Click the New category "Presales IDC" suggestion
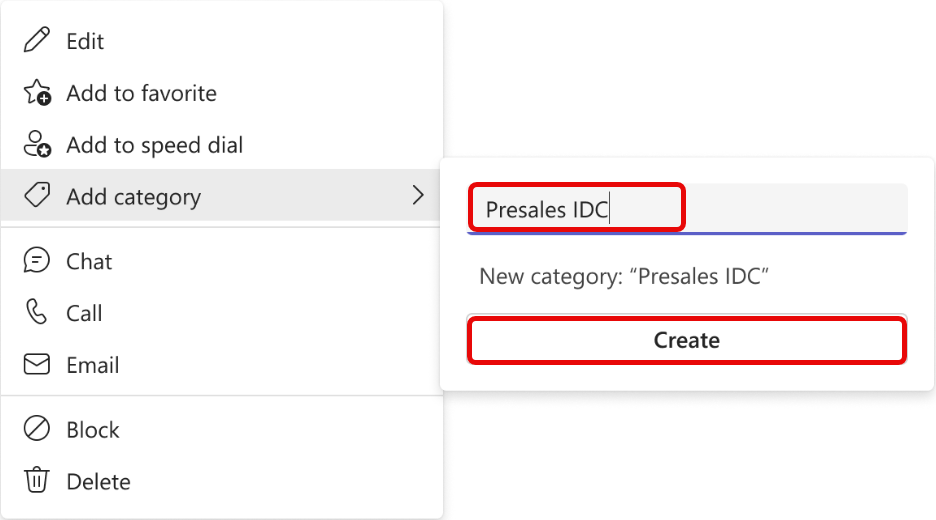Viewport: 936px width, 520px height. pos(624,276)
